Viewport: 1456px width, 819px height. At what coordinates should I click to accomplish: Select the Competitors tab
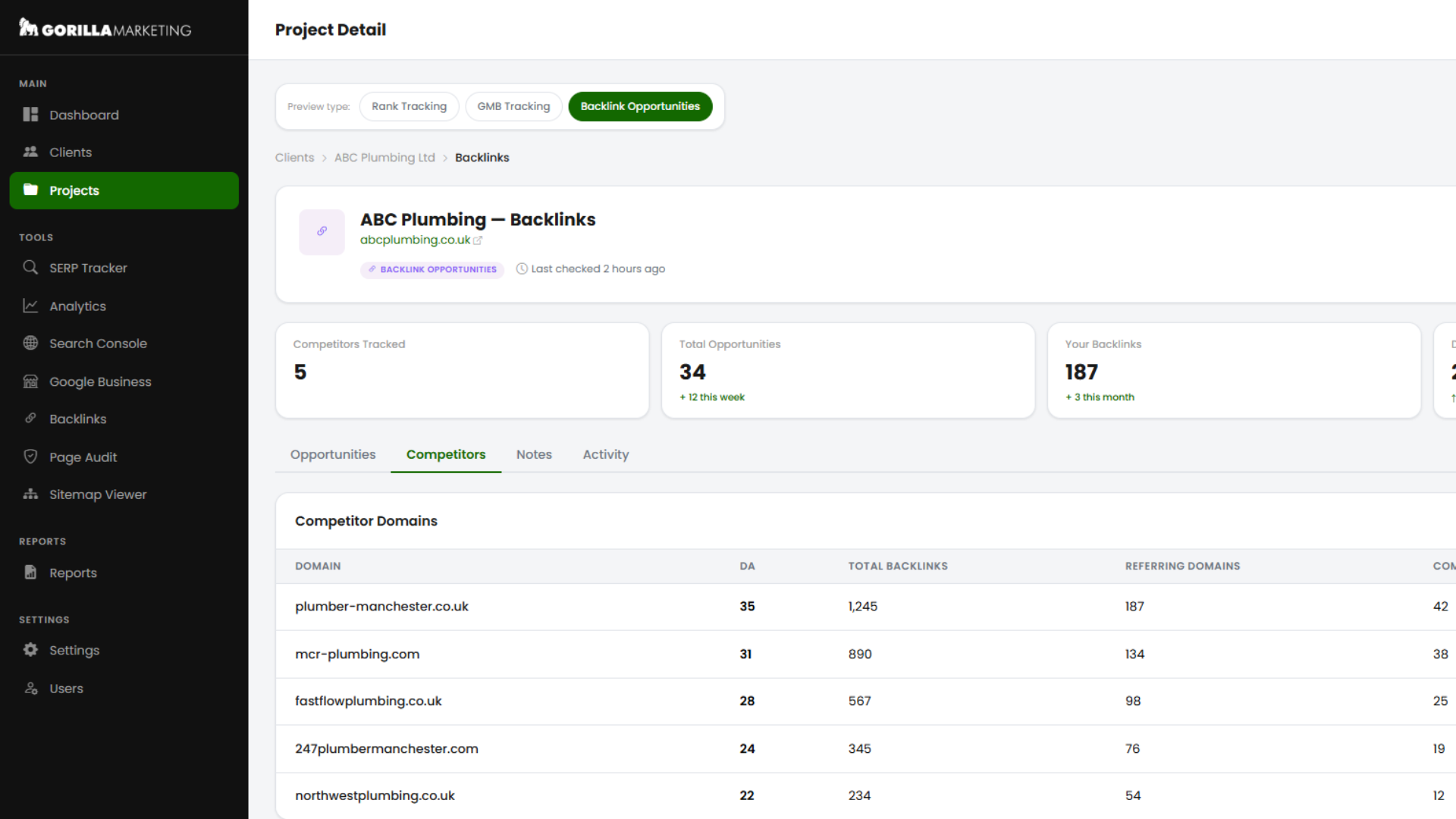[x=446, y=454]
